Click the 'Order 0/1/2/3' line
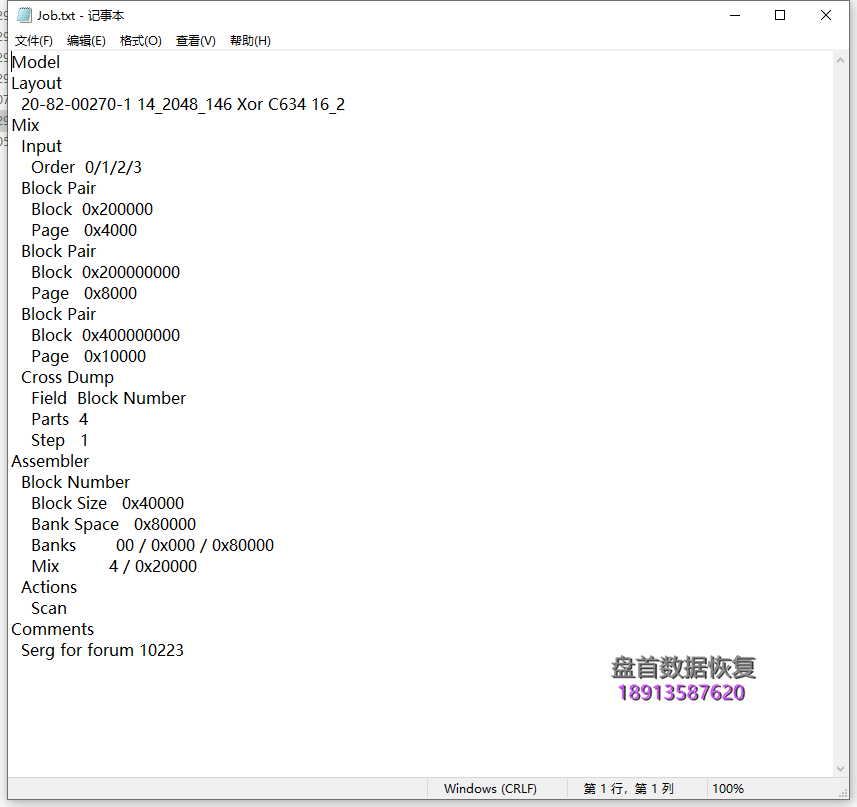Image resolution: width=857 pixels, height=807 pixels. click(x=86, y=167)
